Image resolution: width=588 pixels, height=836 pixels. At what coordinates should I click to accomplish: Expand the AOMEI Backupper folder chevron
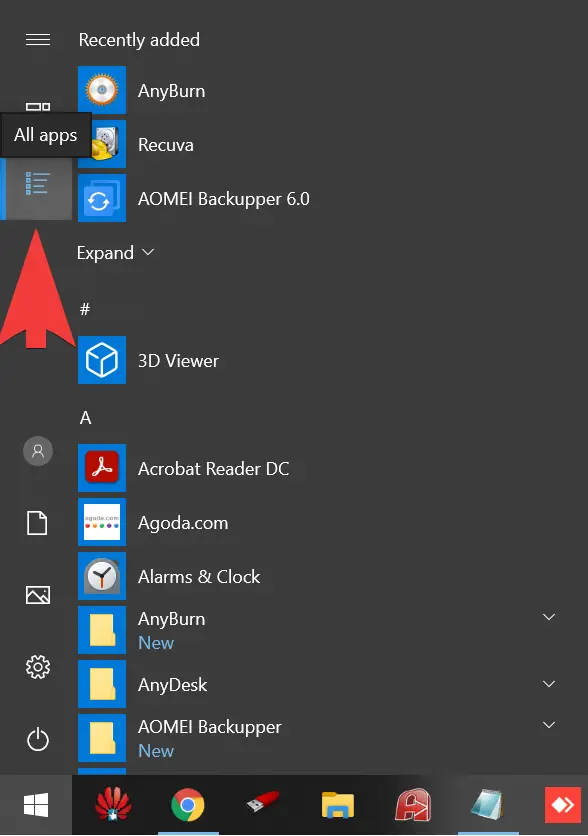coord(549,725)
